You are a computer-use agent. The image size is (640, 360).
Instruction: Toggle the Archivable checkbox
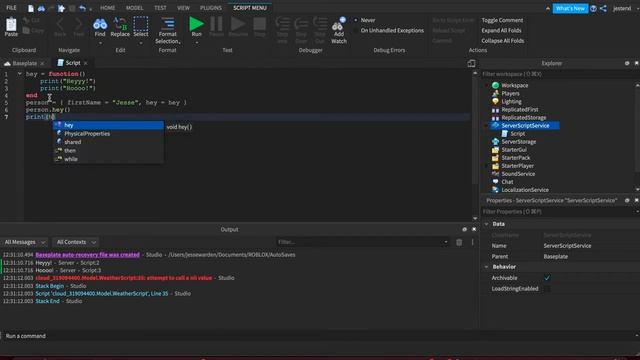(x=547, y=278)
